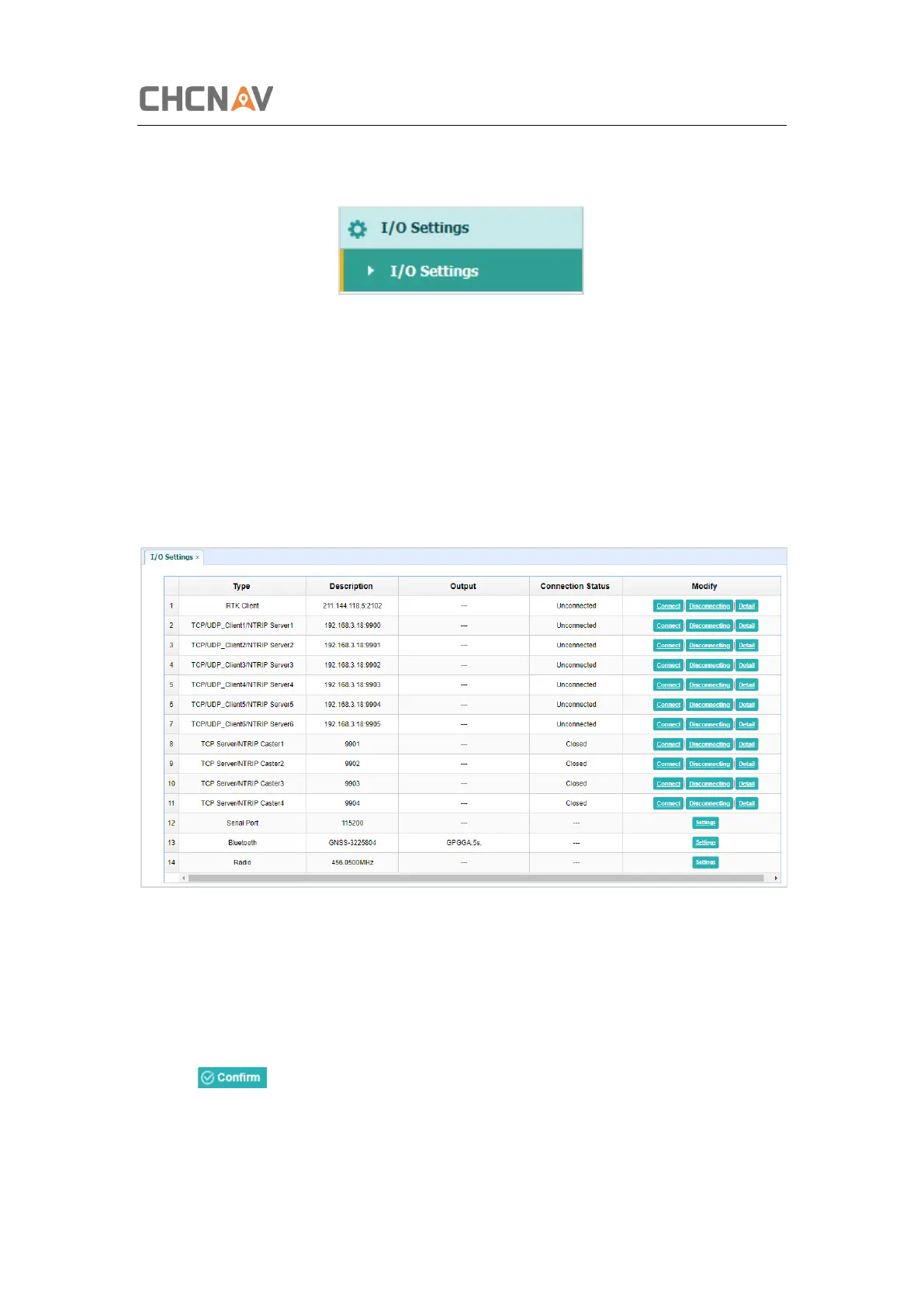This screenshot has width=924, height=1307.
Task: Open Detail for TCP/UDP_Client4/NTRIP Server4
Action: pos(746,685)
